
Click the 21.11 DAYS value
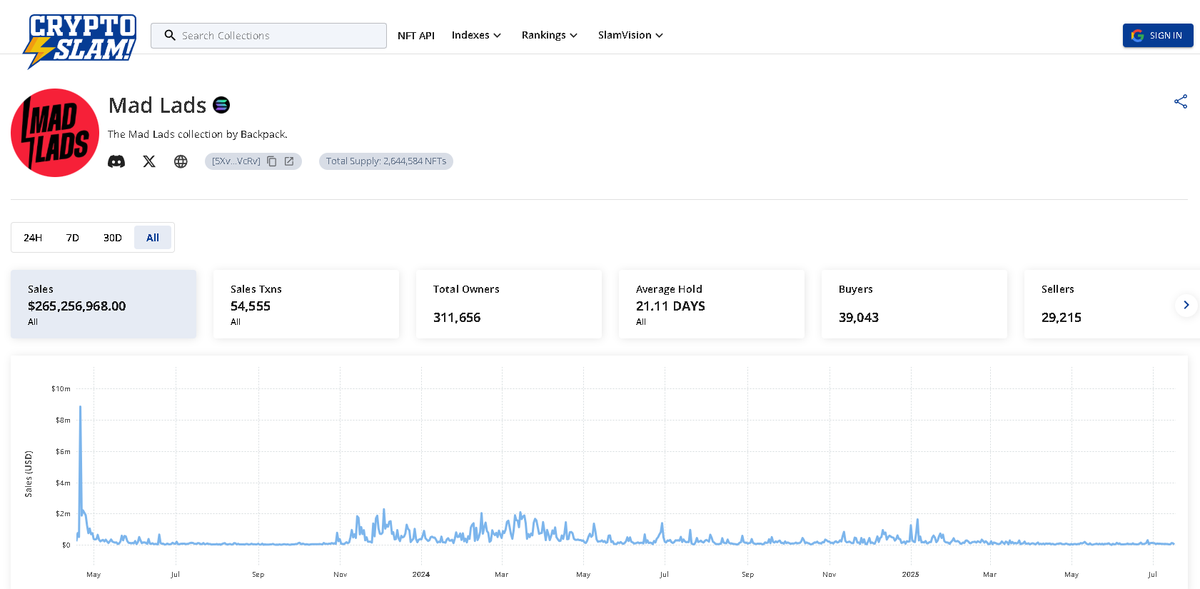tap(670, 306)
